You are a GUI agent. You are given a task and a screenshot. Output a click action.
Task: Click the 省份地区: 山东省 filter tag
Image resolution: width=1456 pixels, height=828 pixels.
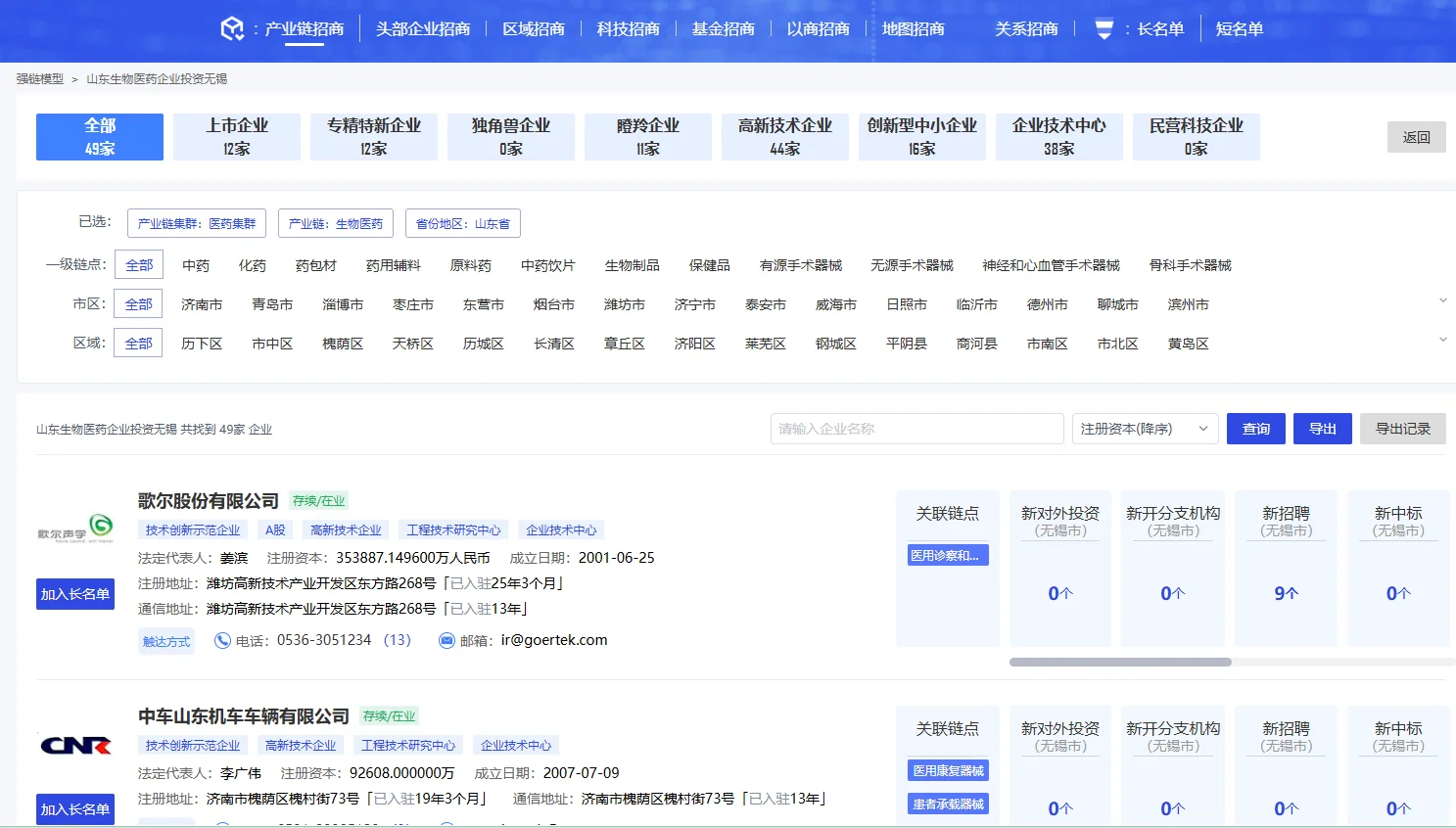463,223
